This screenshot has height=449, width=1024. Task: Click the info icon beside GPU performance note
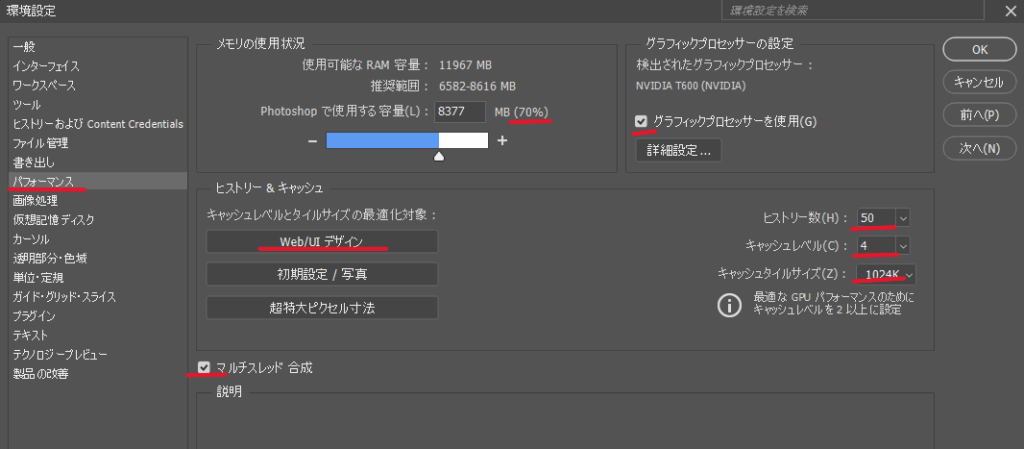click(x=728, y=304)
